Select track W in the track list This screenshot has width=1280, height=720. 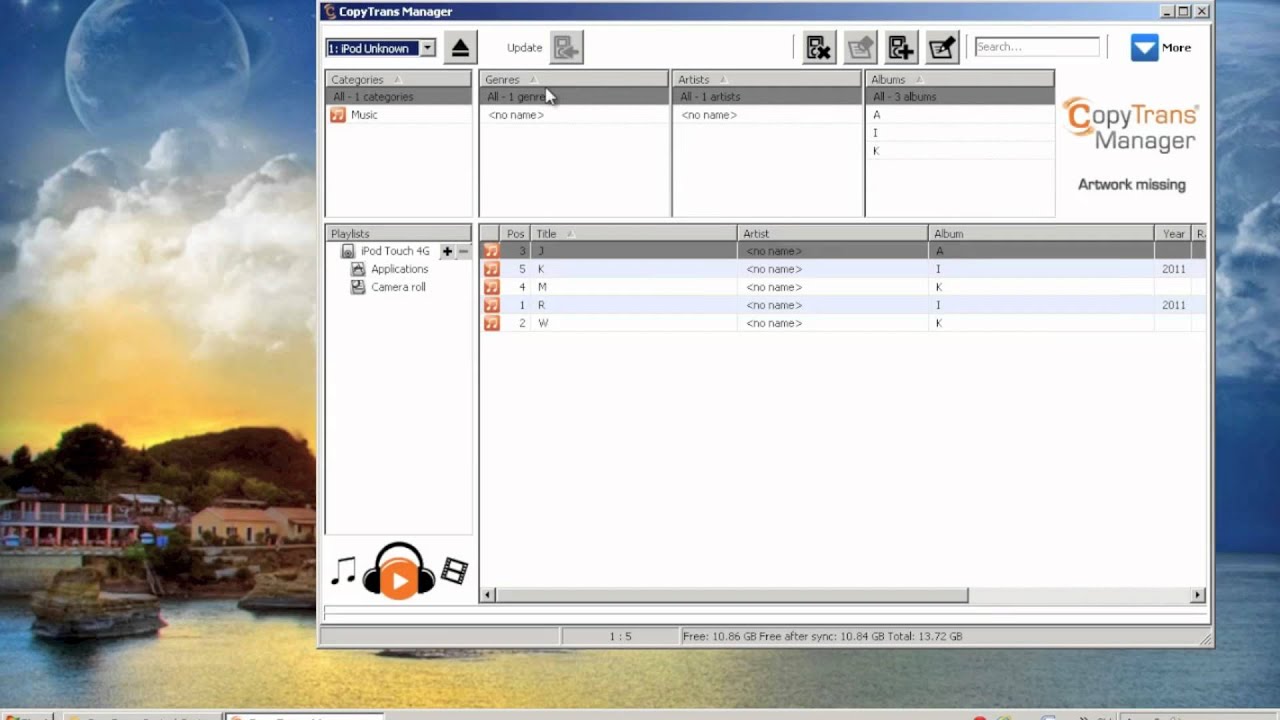843,323
